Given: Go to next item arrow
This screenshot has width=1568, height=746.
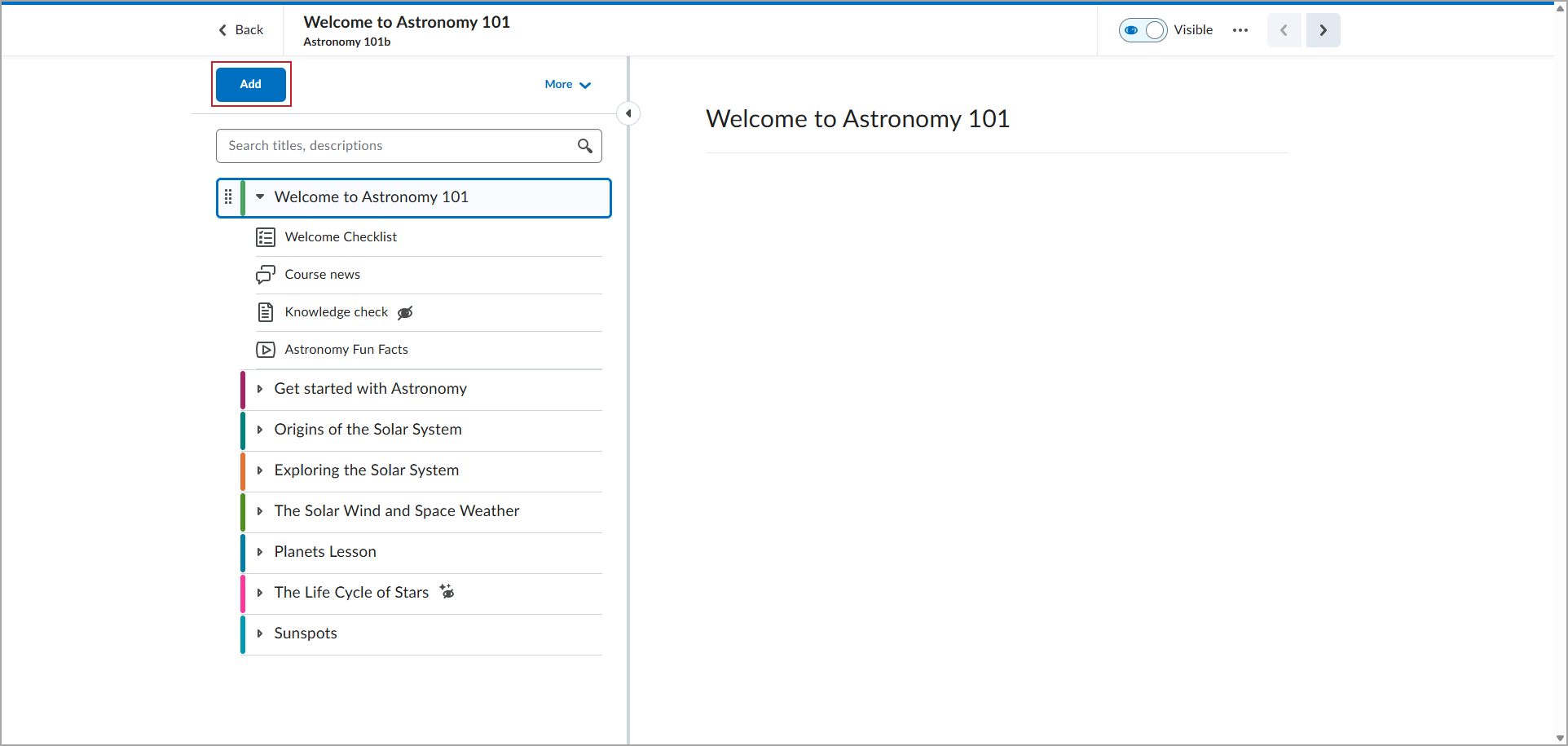Looking at the screenshot, I should tap(1323, 30).
